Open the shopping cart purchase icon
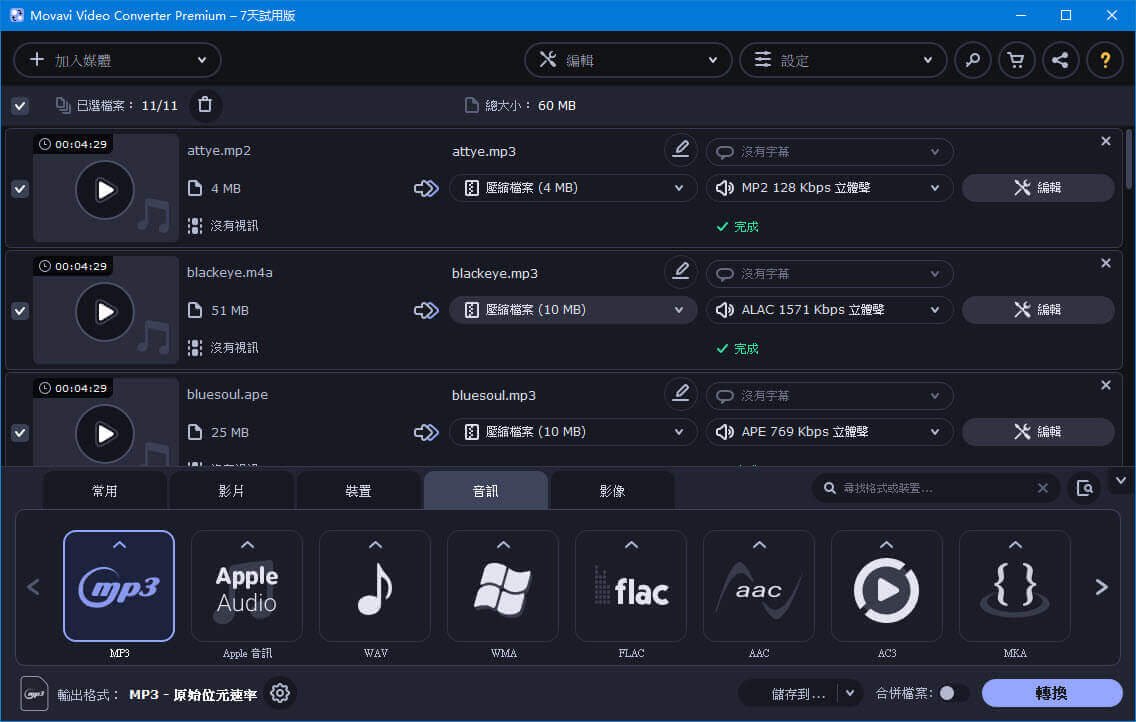Image resolution: width=1136 pixels, height=722 pixels. [1016, 60]
